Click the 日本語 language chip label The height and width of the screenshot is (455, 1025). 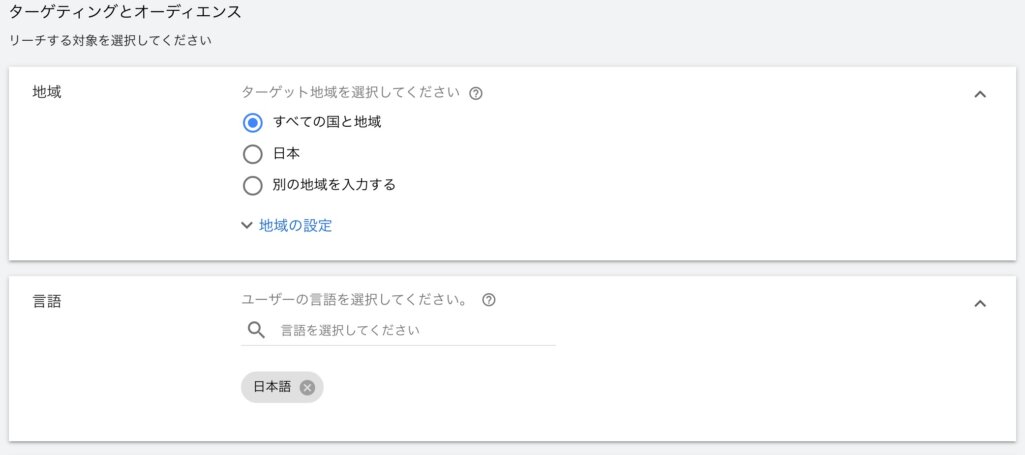pos(272,388)
